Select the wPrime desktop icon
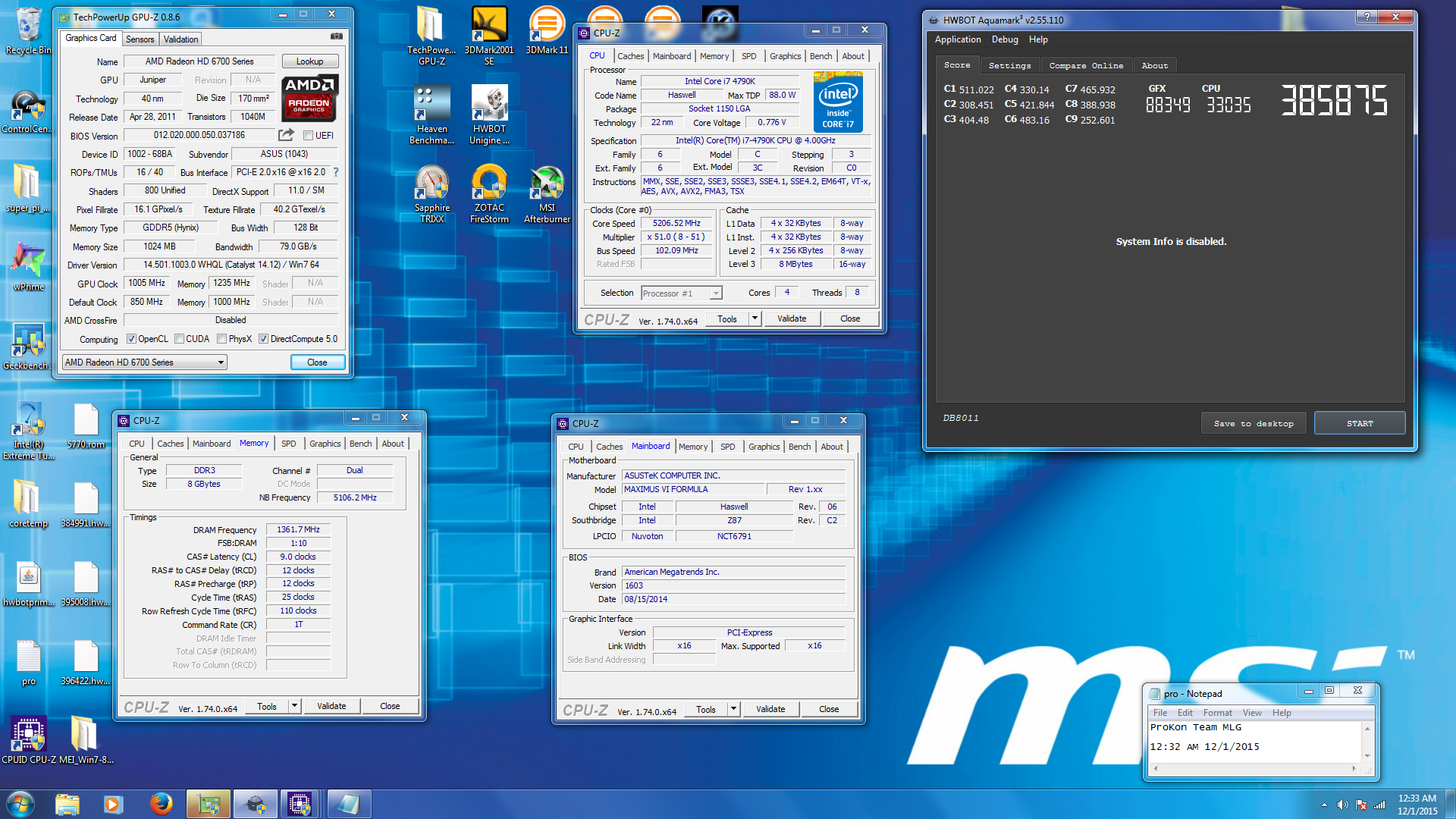 tap(28, 267)
